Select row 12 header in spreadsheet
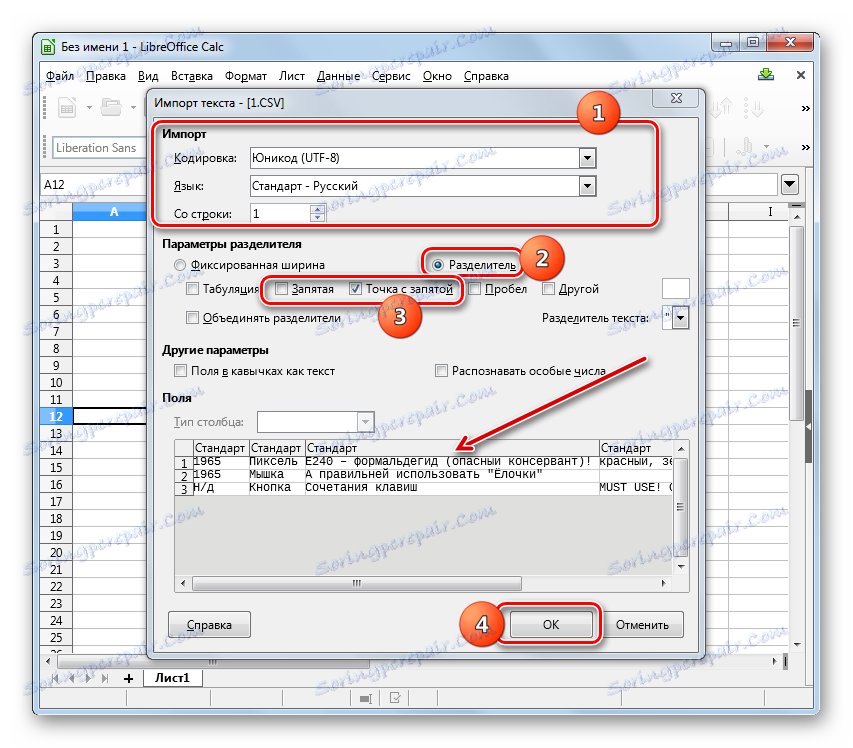This screenshot has height=748, width=853. point(56,416)
